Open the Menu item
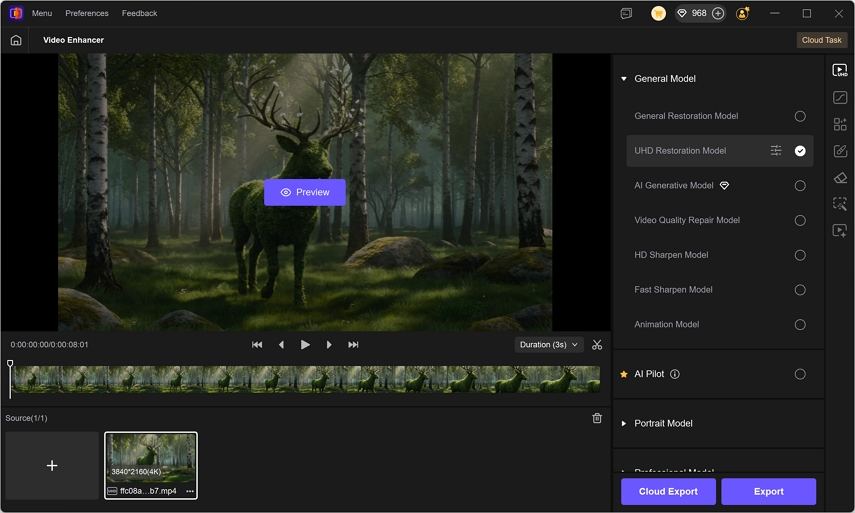Image resolution: width=855 pixels, height=513 pixels. 42,13
